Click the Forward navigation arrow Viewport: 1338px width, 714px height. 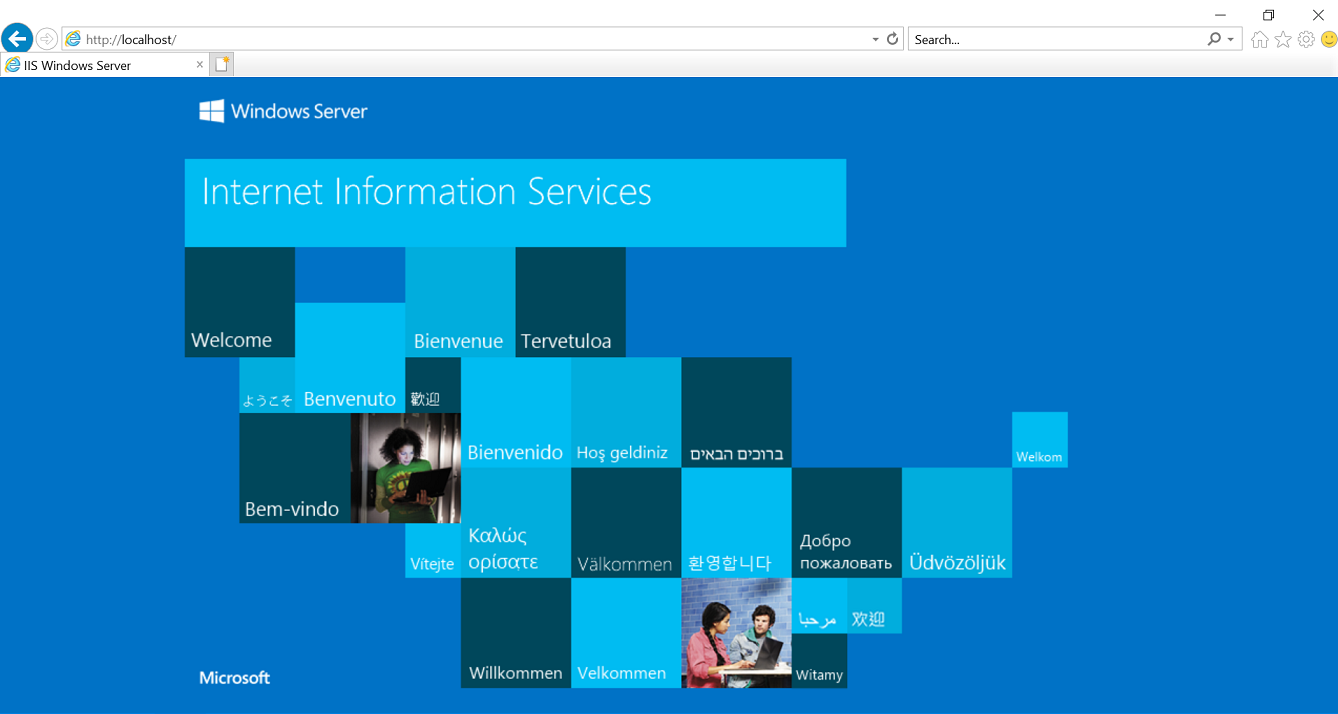click(x=47, y=39)
